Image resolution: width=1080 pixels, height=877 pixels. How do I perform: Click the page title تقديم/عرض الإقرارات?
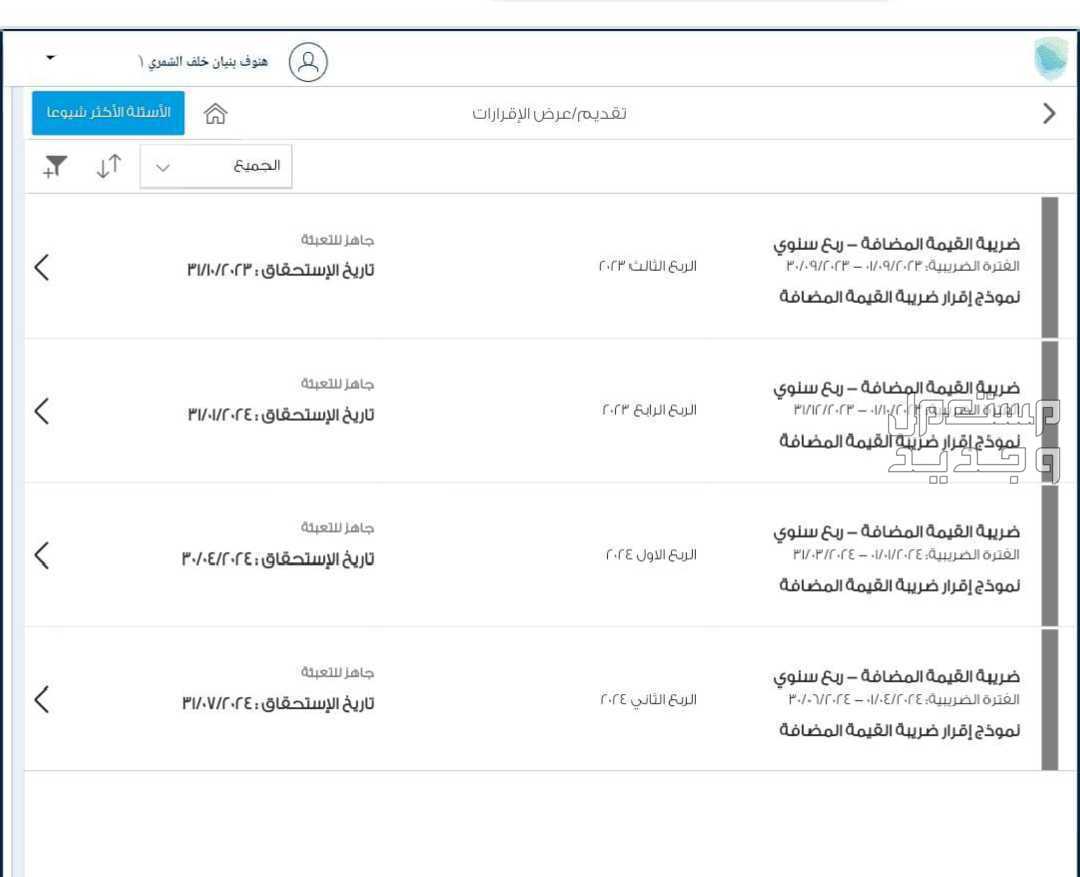(x=550, y=114)
